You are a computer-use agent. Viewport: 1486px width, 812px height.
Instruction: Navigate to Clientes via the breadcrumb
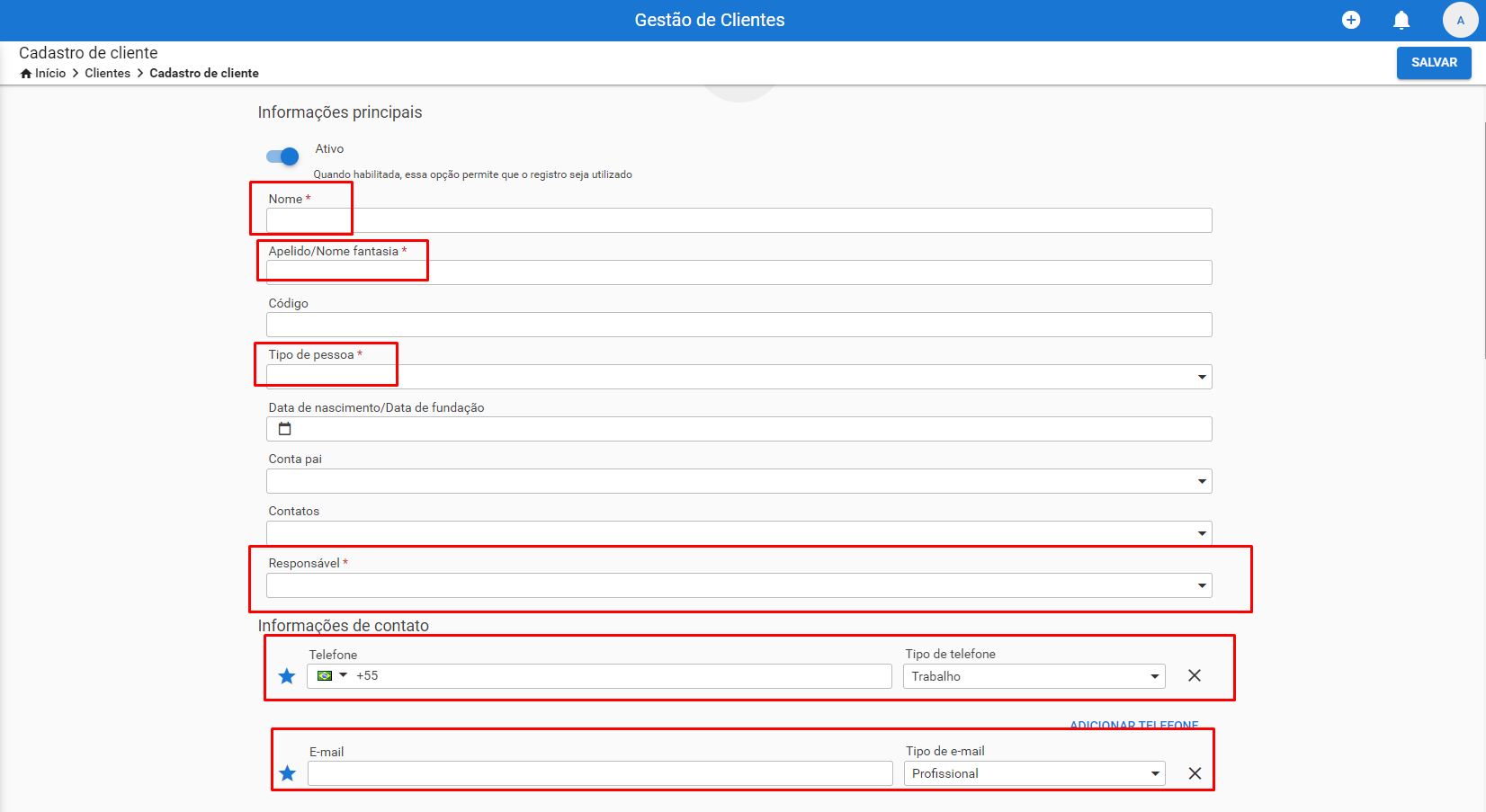(107, 73)
